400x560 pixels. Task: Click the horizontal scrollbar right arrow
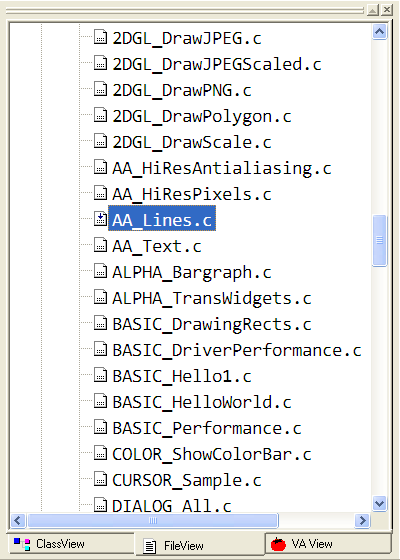pyautogui.click(x=362, y=520)
